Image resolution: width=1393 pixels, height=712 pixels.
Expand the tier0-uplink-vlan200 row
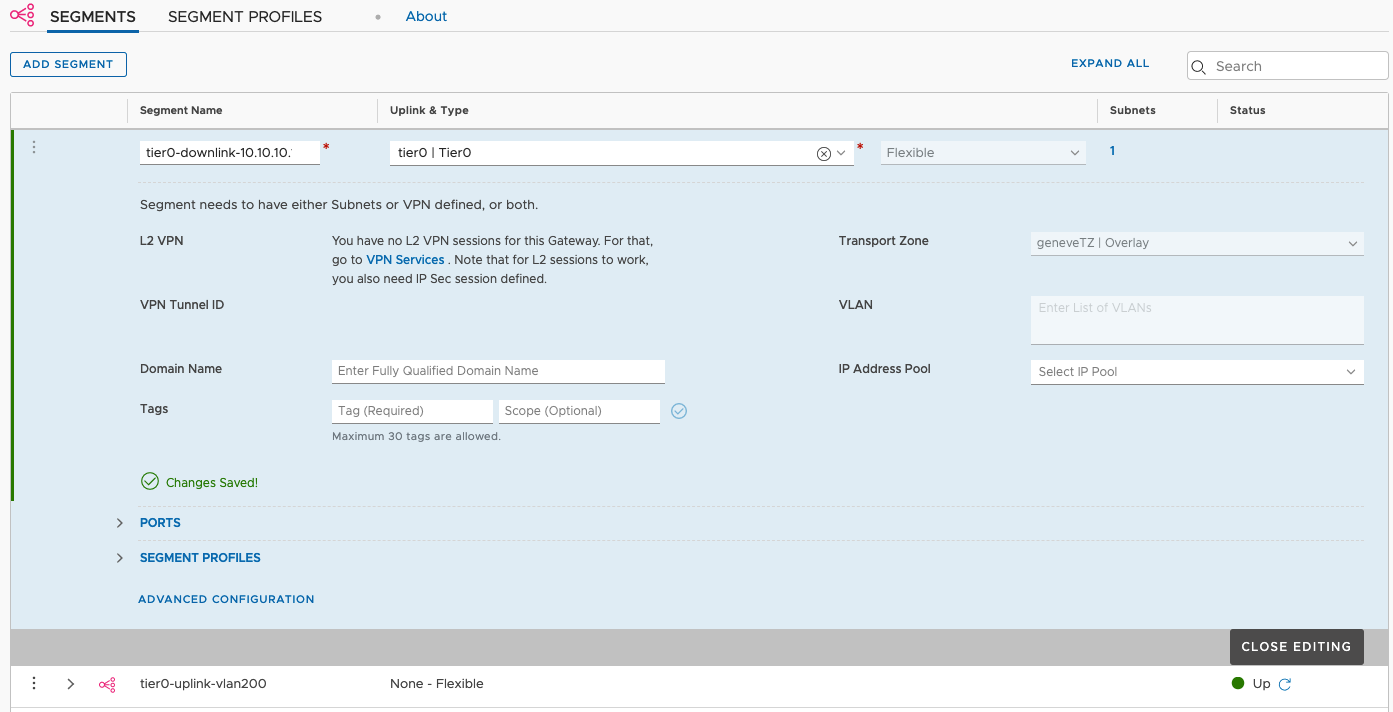(70, 684)
